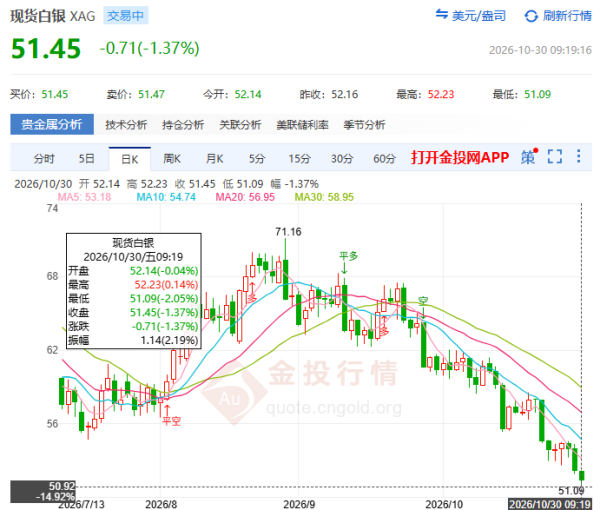Click the 现货白银 XAG title
Screen dimensions: 600x510
click(52, 16)
